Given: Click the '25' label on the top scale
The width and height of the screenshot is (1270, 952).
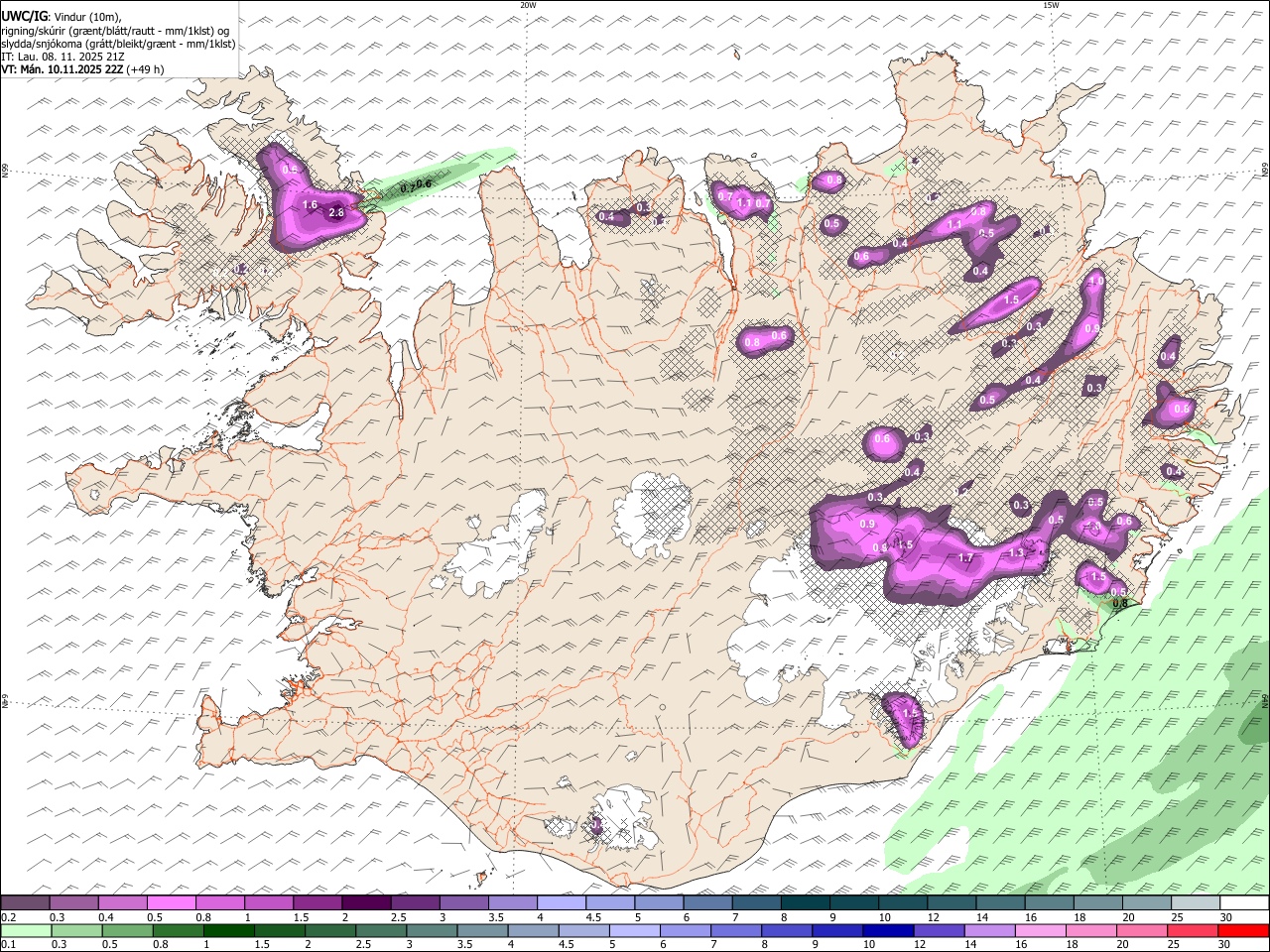Looking at the screenshot, I should click(1177, 917).
